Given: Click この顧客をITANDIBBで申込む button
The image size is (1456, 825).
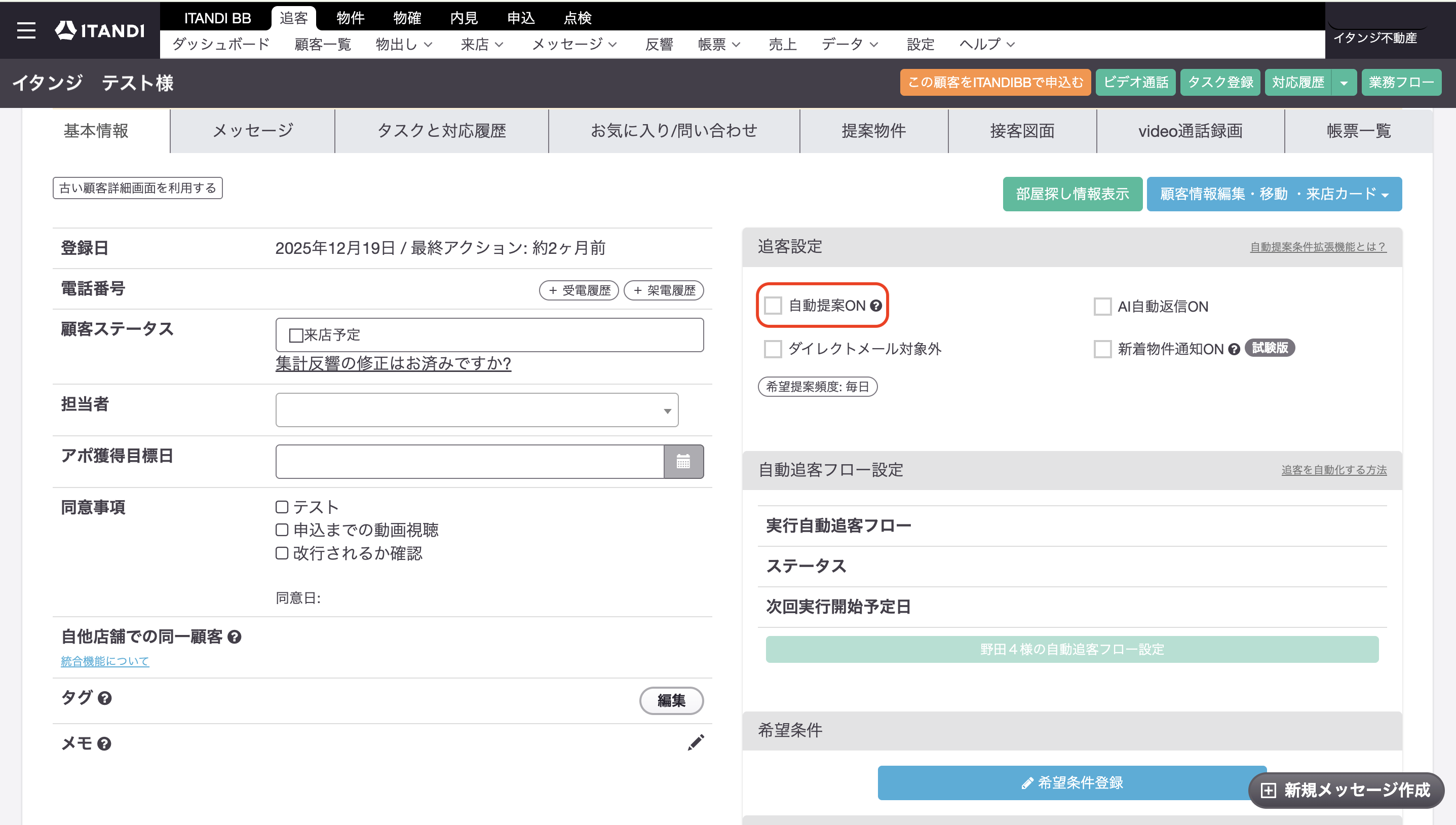Looking at the screenshot, I should pyautogui.click(x=995, y=83).
